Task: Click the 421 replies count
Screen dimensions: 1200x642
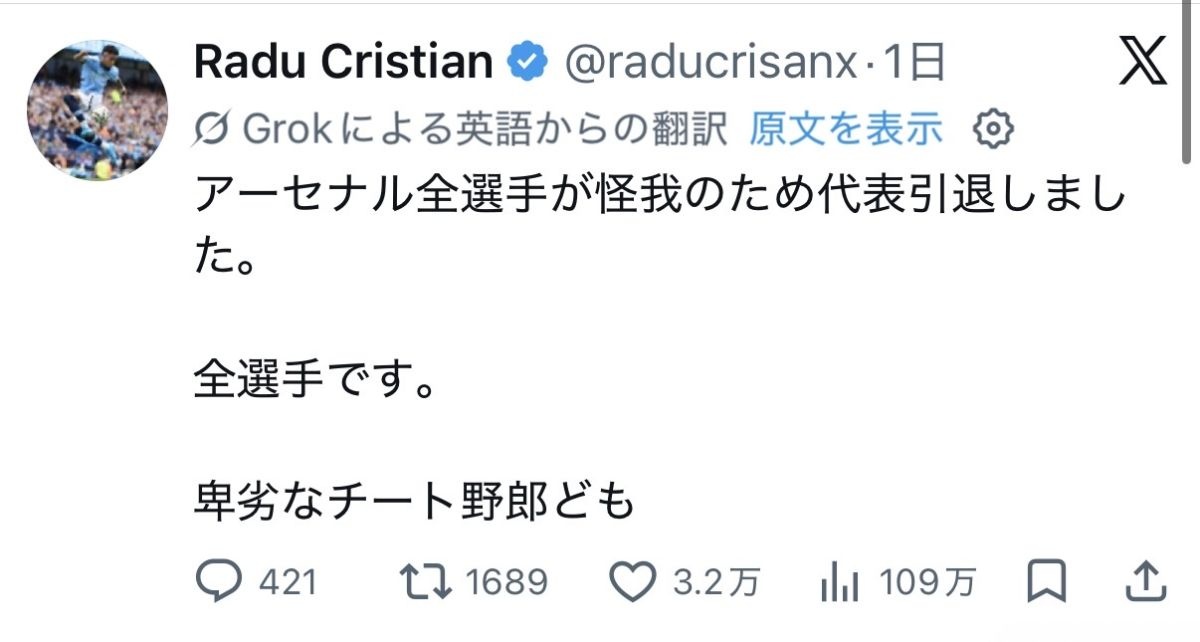Action: click(x=287, y=581)
